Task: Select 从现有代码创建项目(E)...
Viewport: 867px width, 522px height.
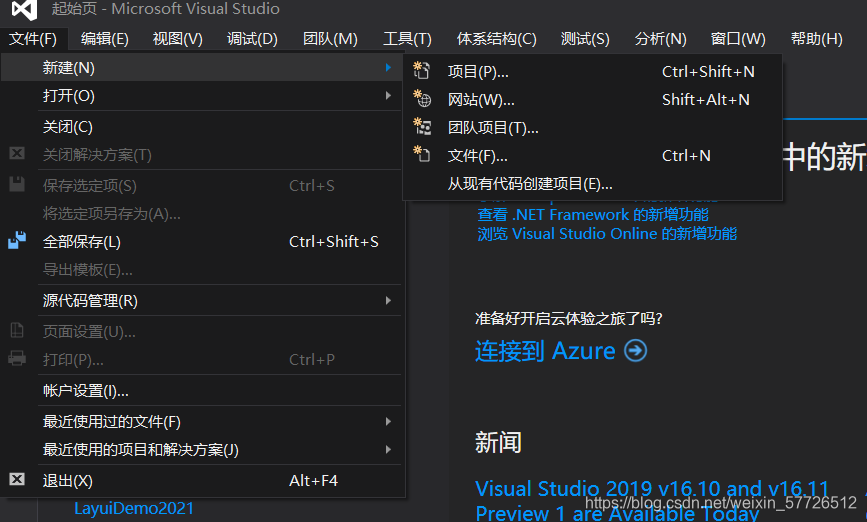Action: (x=592, y=184)
